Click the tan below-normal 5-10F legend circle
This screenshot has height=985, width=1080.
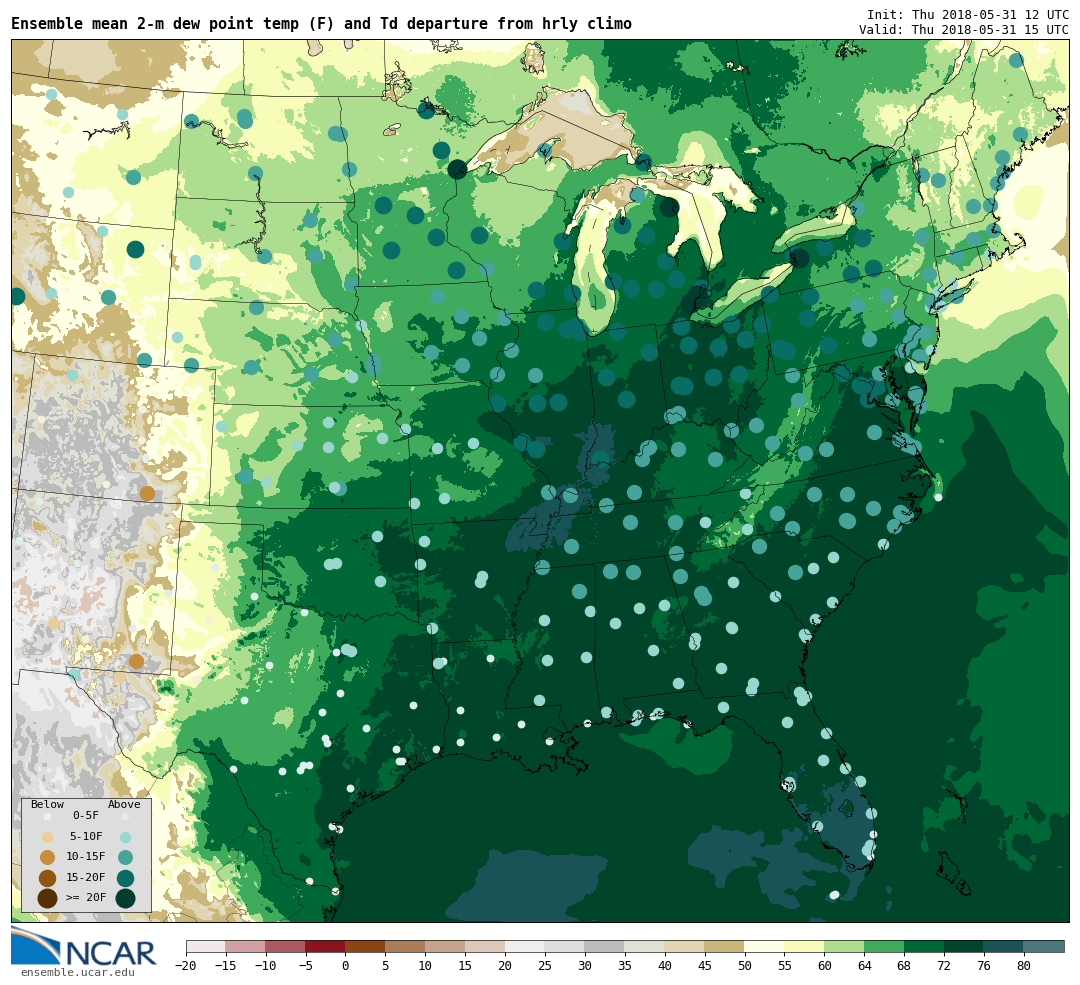pyautogui.click(x=48, y=838)
